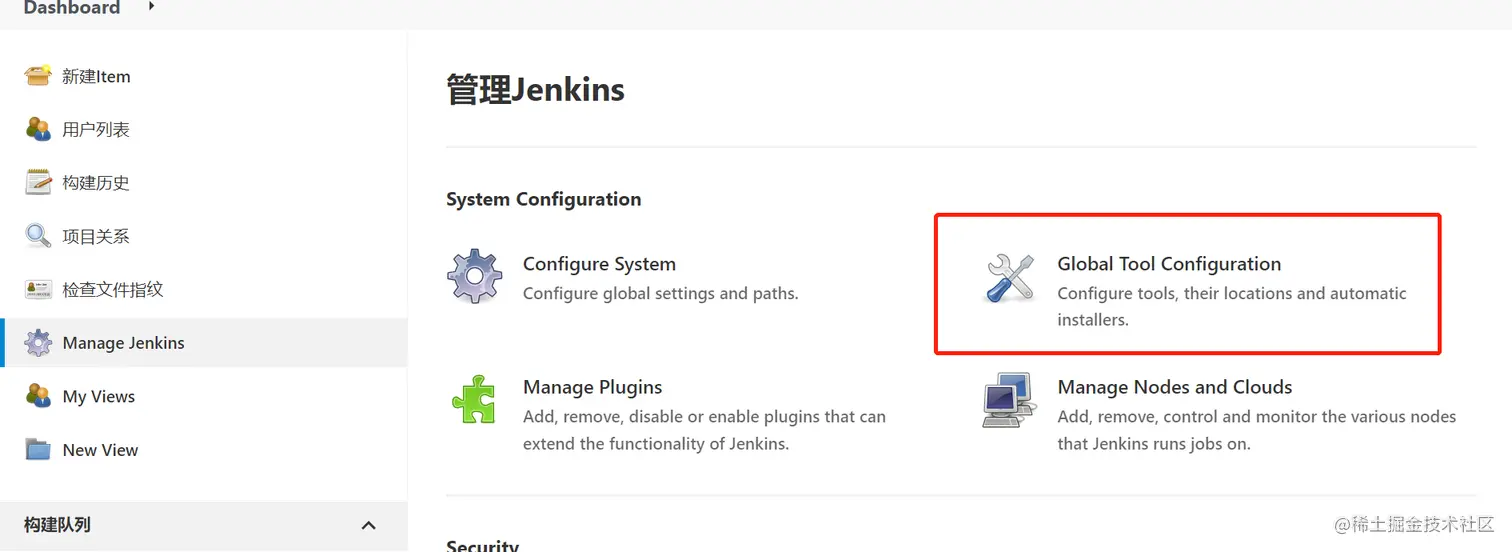
Task: Open the 项目关系 link
Action: 96,236
